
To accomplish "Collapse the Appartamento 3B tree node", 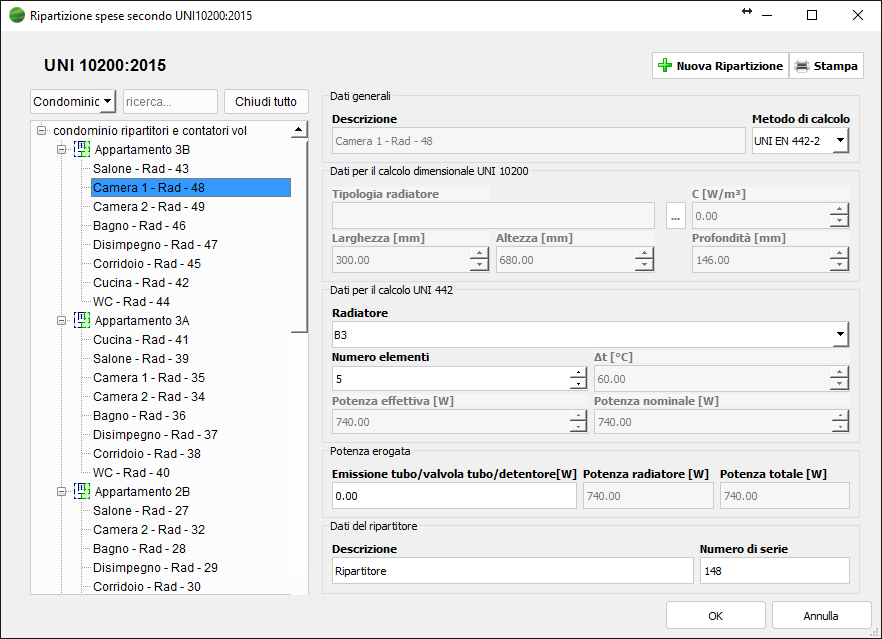I will [61, 150].
